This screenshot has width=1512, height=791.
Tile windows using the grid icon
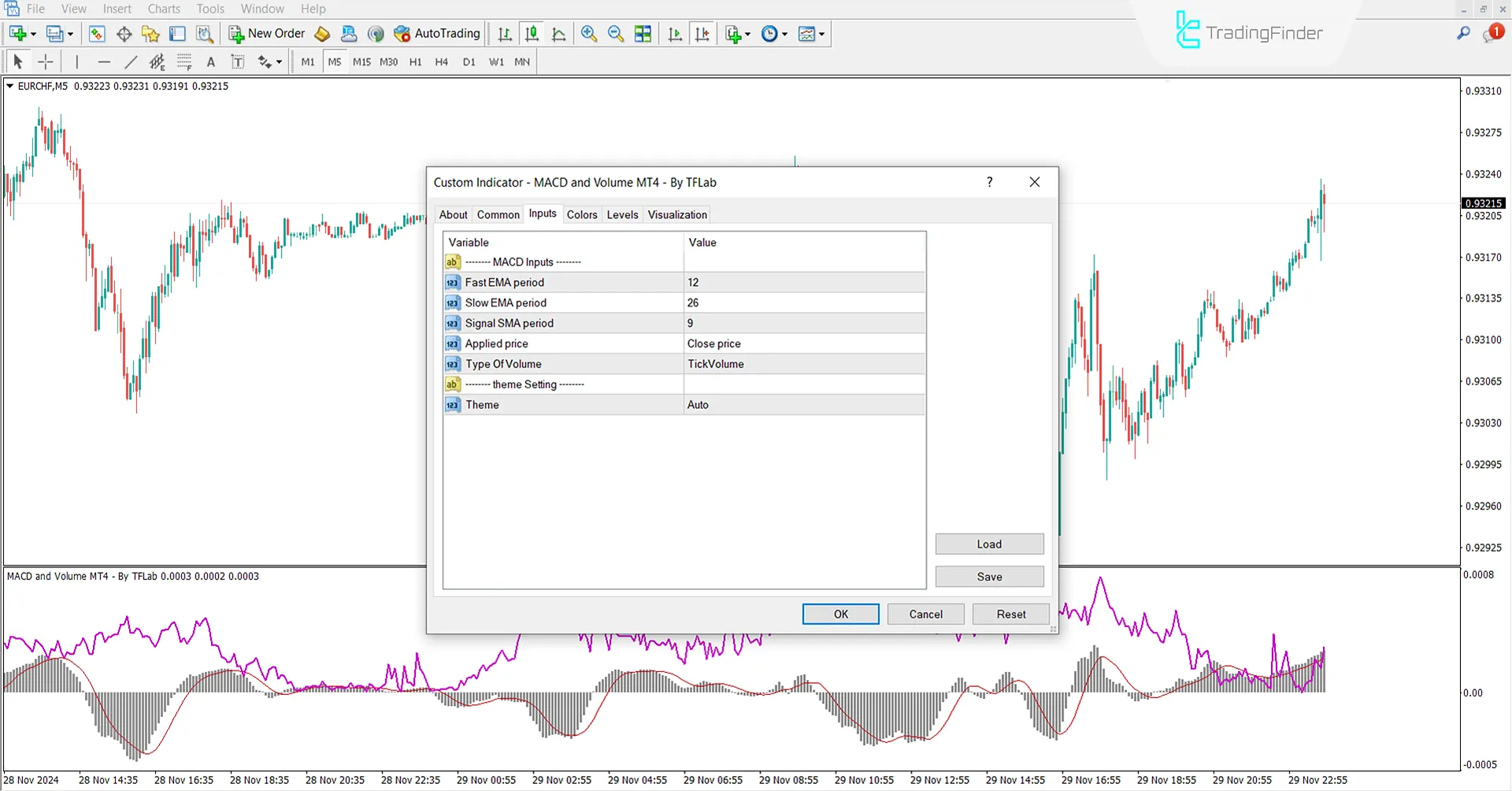click(x=643, y=34)
